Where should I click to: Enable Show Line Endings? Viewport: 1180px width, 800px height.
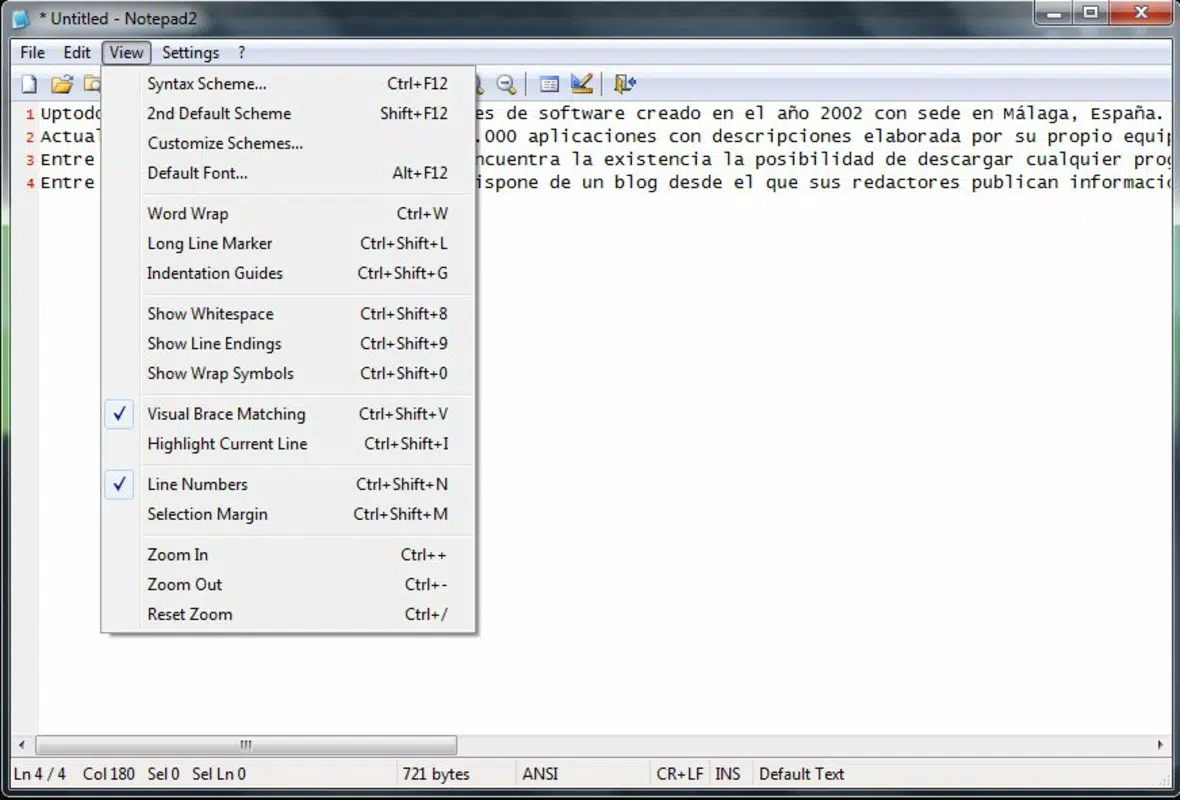click(288, 344)
